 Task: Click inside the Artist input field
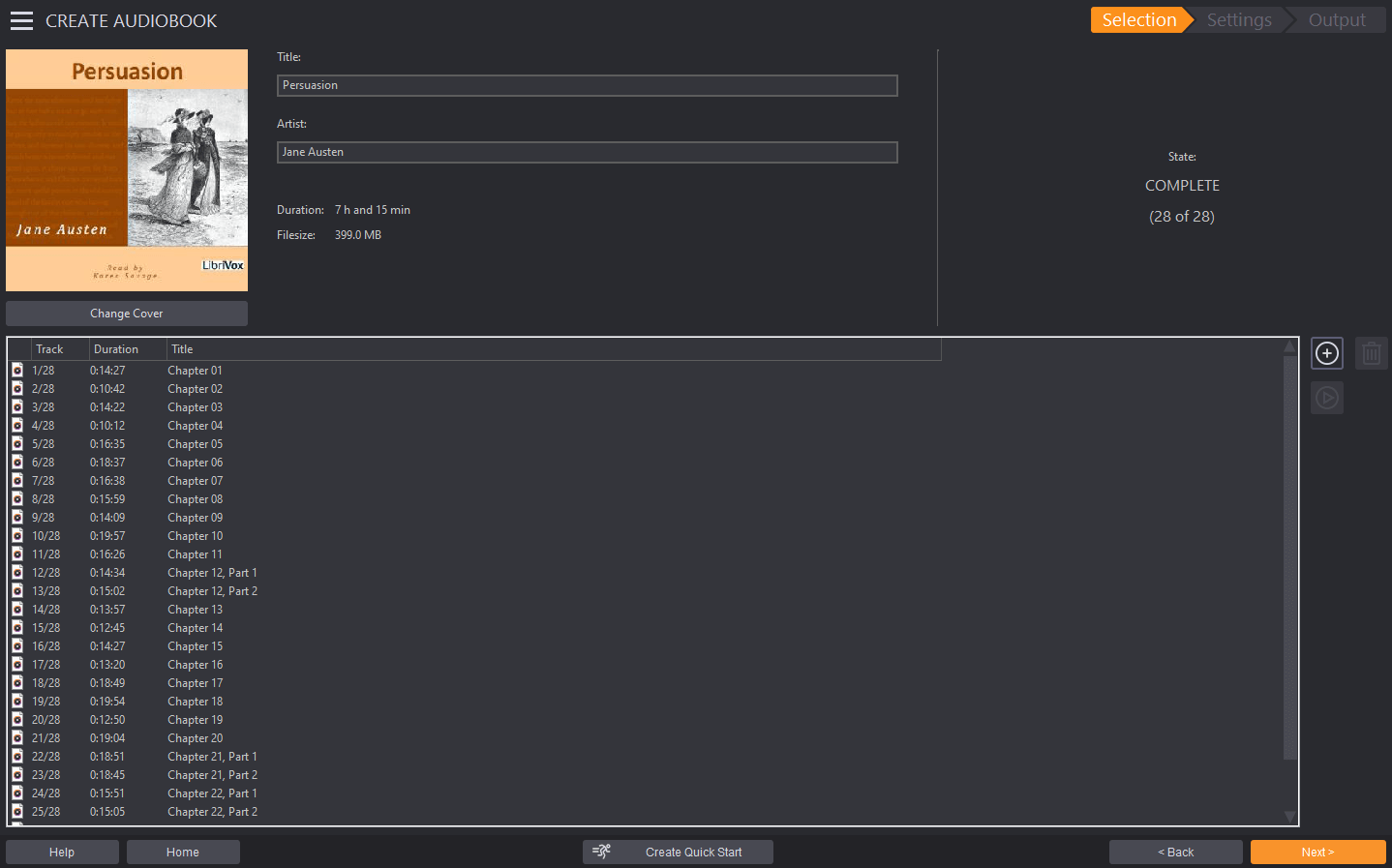point(587,152)
